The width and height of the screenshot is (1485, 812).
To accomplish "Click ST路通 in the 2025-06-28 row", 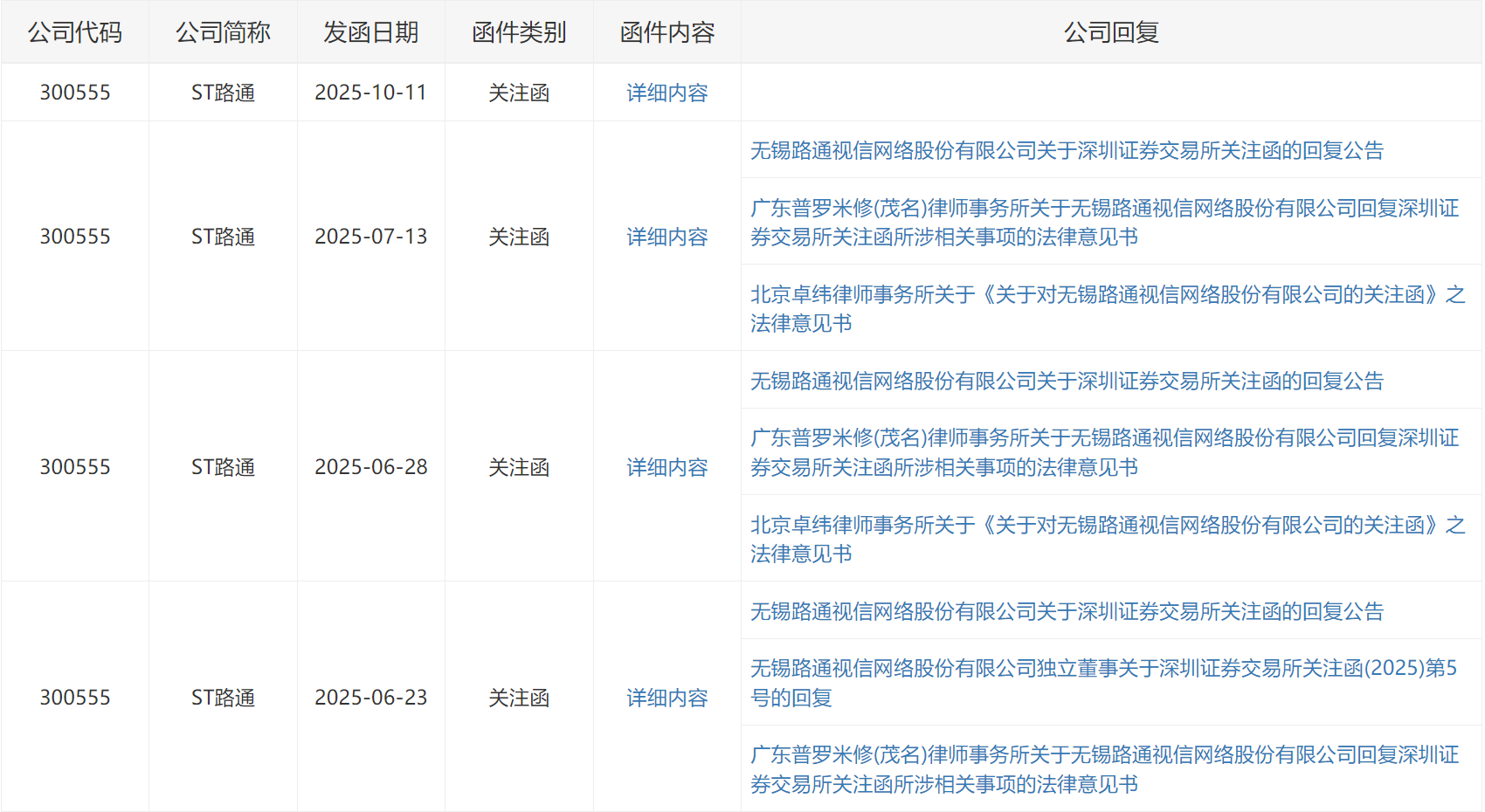I will tap(223, 467).
